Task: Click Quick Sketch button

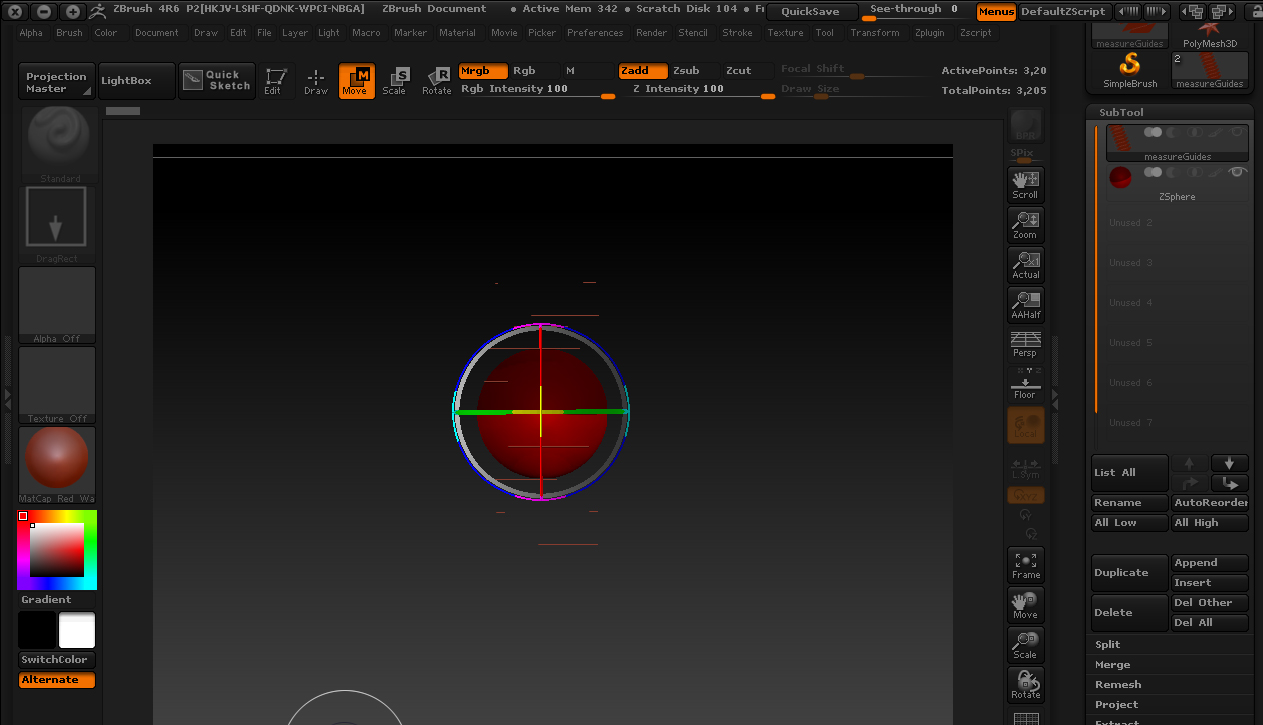Action: click(x=217, y=81)
